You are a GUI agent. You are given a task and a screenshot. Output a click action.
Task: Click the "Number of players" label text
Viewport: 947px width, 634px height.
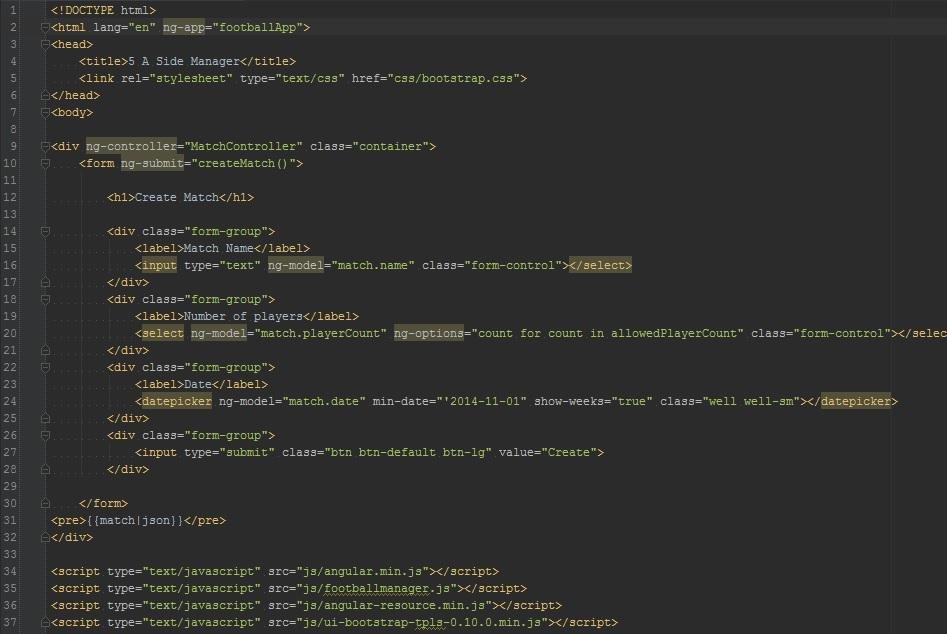coord(243,316)
